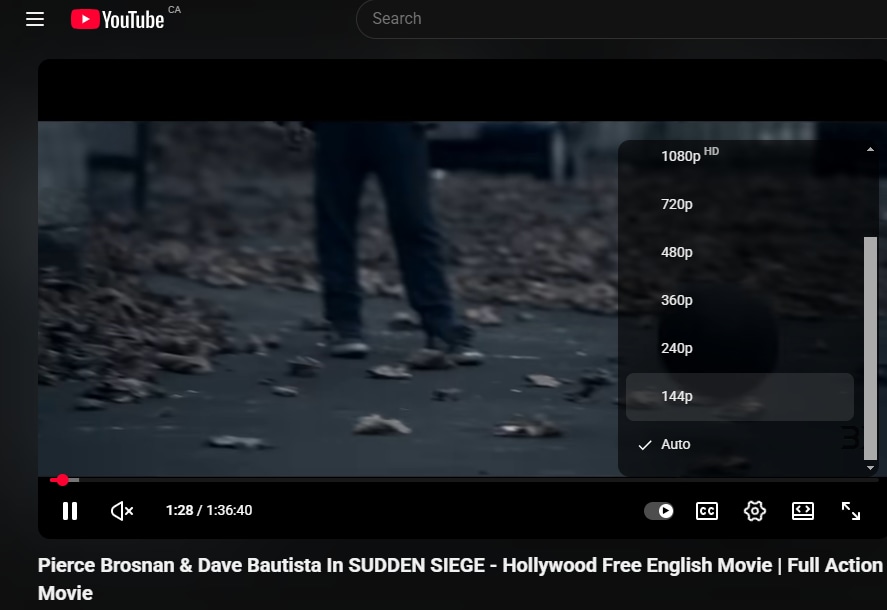The height and width of the screenshot is (610, 887).
Task: Toggle autoplay off
Action: [659, 511]
